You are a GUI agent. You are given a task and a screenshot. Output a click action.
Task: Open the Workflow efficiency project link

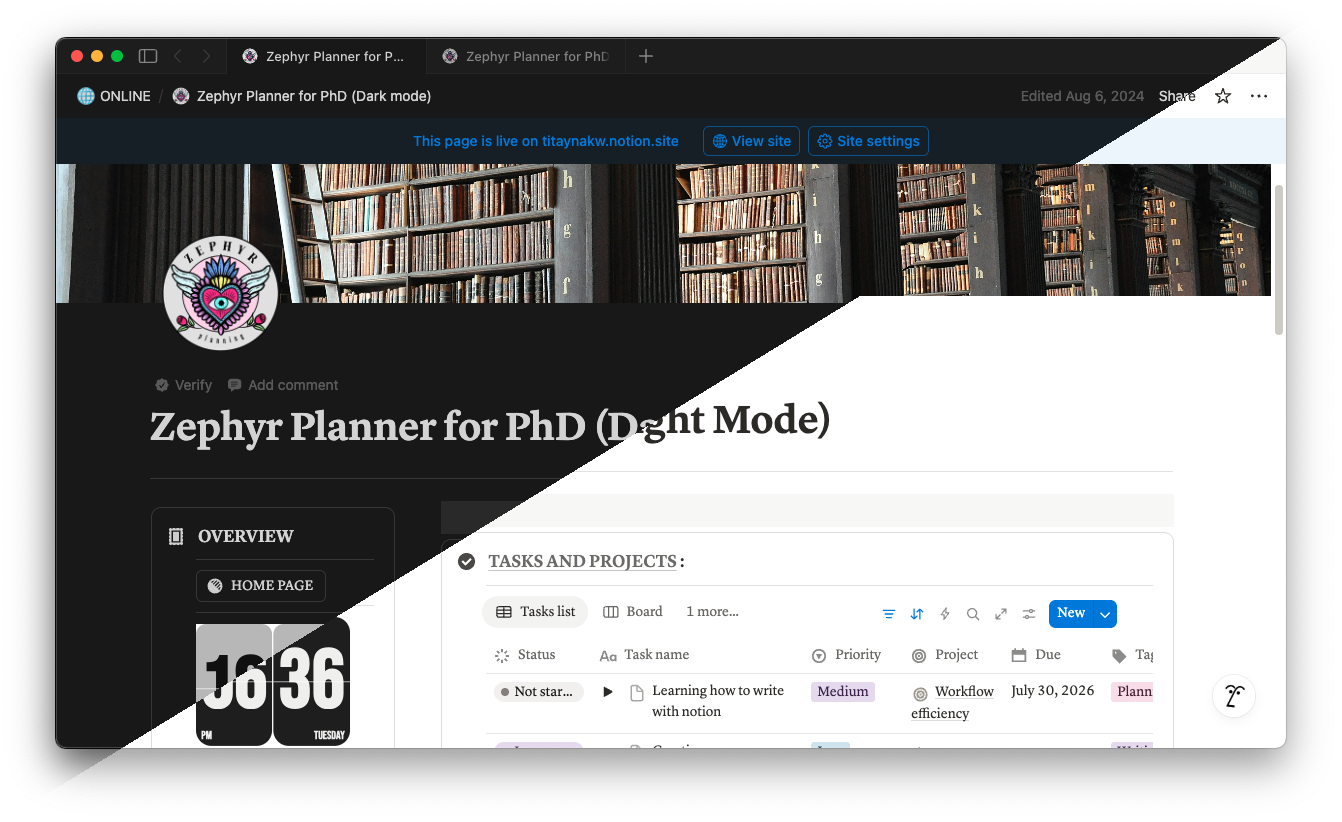coord(952,702)
